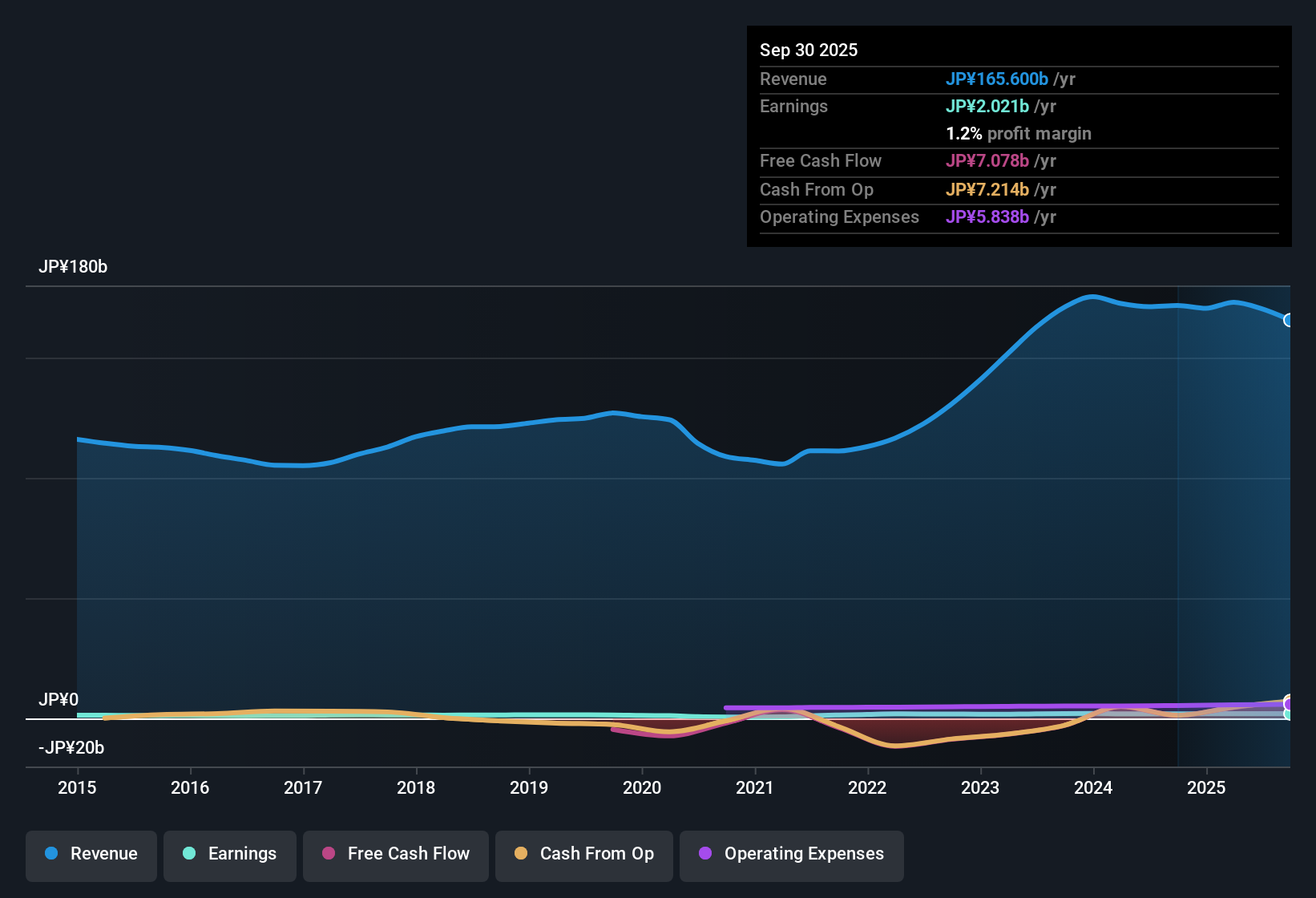This screenshot has width=1316, height=898.
Task: Toggle the Revenue series visibility
Action: [91, 854]
